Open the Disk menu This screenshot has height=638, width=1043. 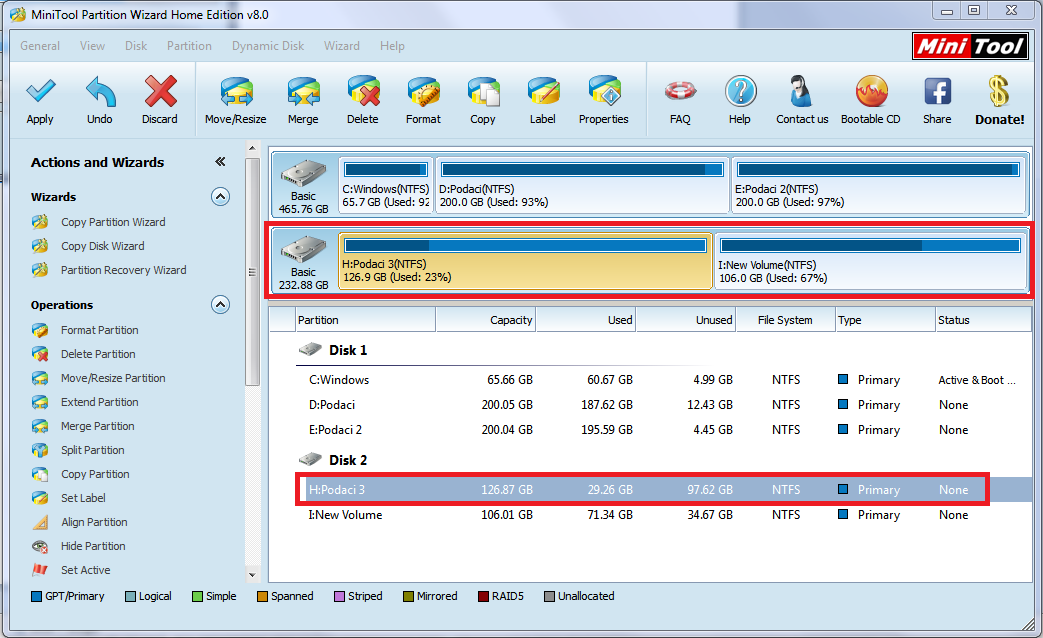tap(136, 46)
